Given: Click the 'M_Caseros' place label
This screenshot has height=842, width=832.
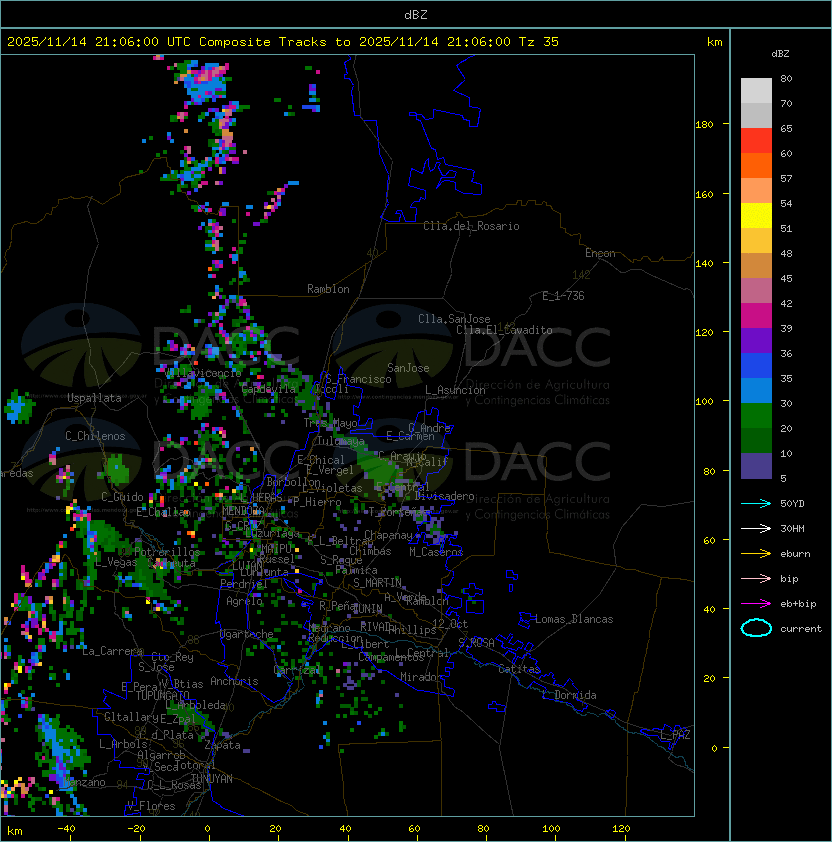Looking at the screenshot, I should (x=436, y=551).
